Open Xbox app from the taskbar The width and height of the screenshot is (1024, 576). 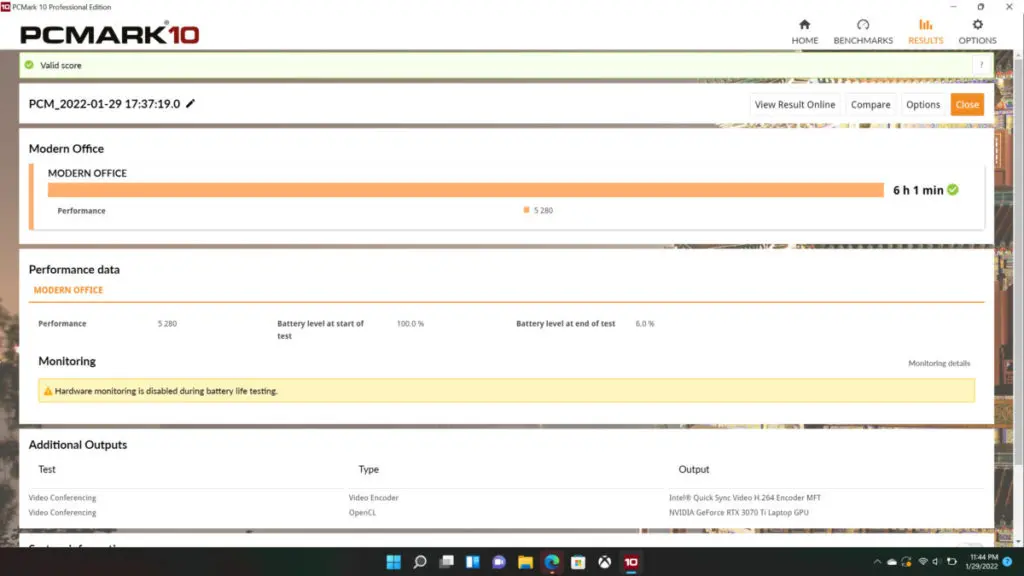click(604, 562)
